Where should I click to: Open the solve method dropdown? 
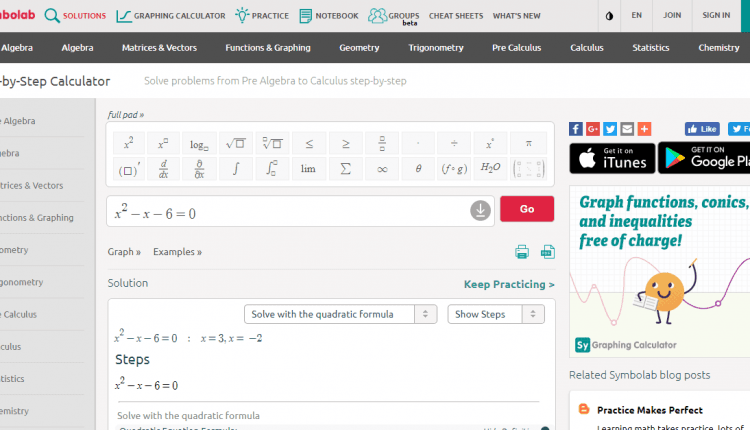coord(340,314)
